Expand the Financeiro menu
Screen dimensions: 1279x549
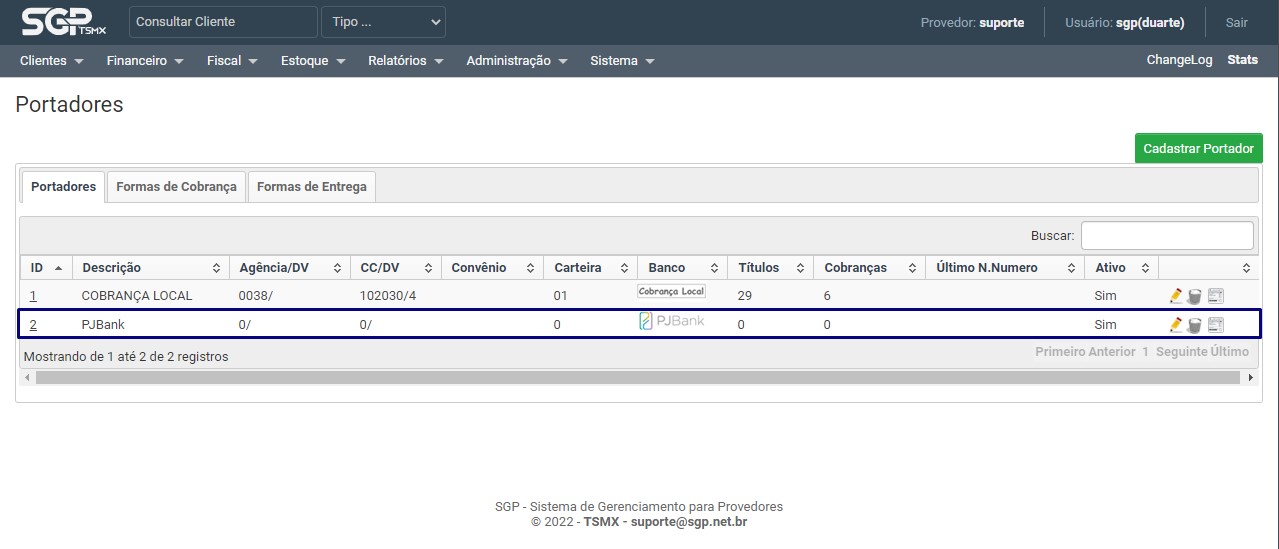(x=145, y=61)
